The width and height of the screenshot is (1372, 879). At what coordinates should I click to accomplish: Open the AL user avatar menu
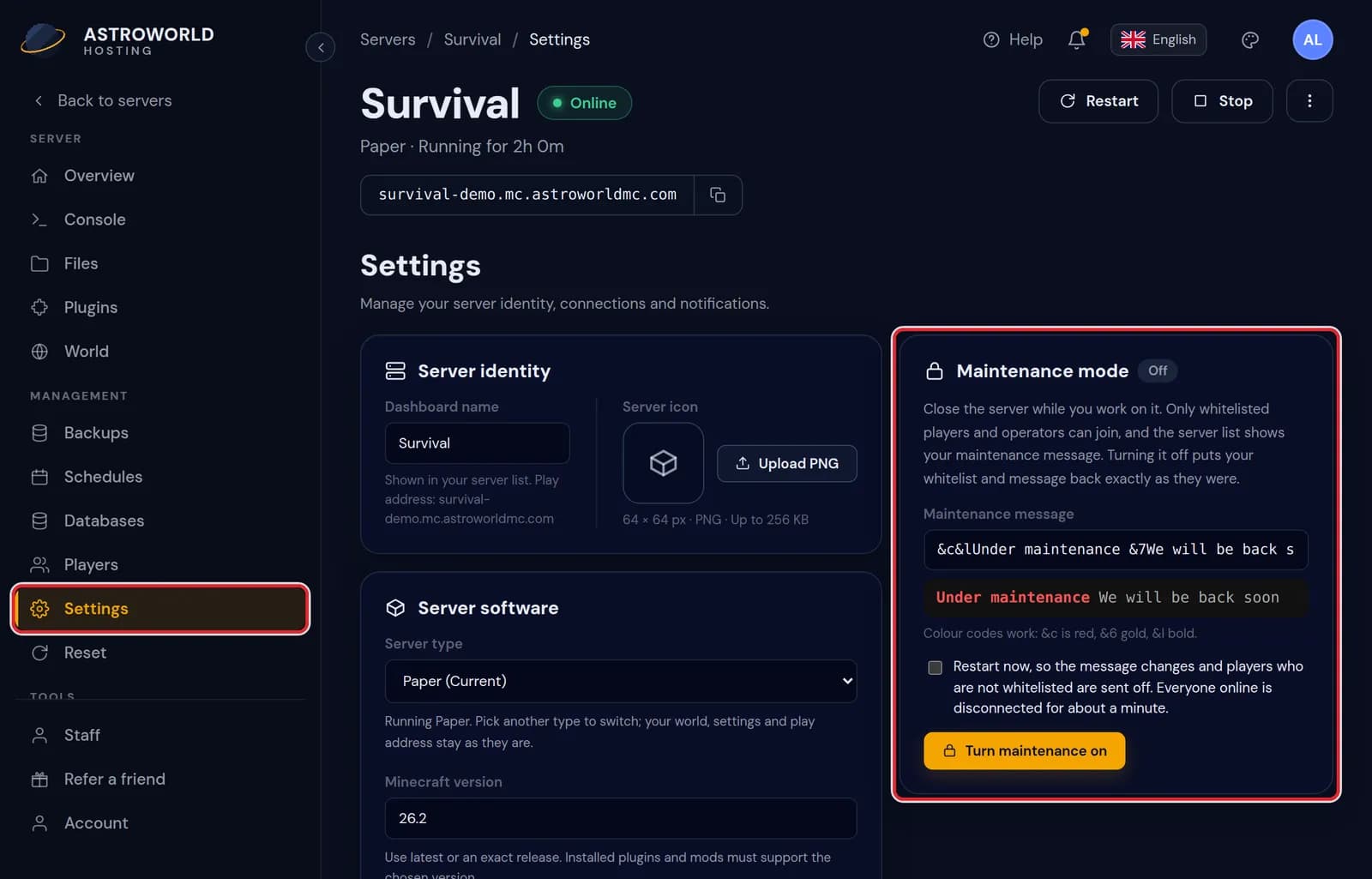(x=1312, y=39)
